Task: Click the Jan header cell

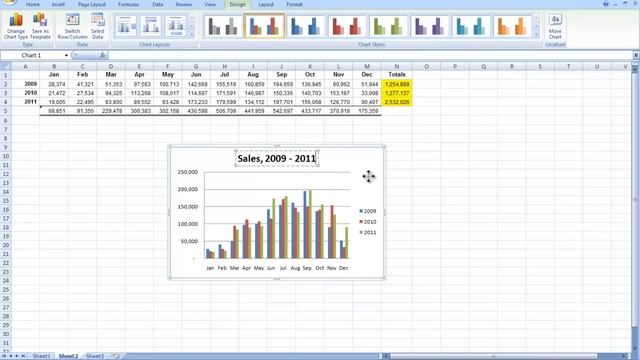Action: coord(54,75)
